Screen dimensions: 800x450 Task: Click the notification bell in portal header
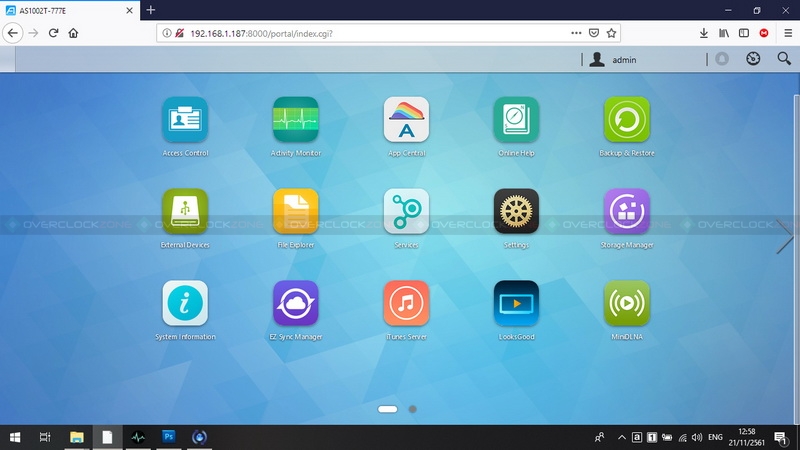(721, 59)
